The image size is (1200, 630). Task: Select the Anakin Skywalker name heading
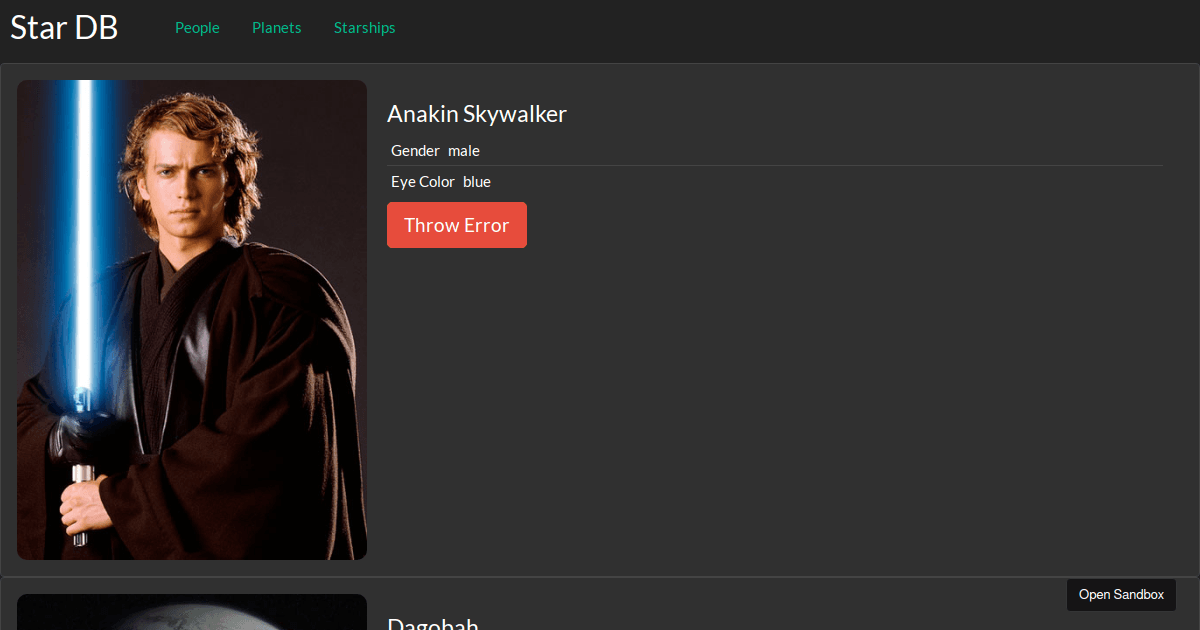[x=477, y=114]
